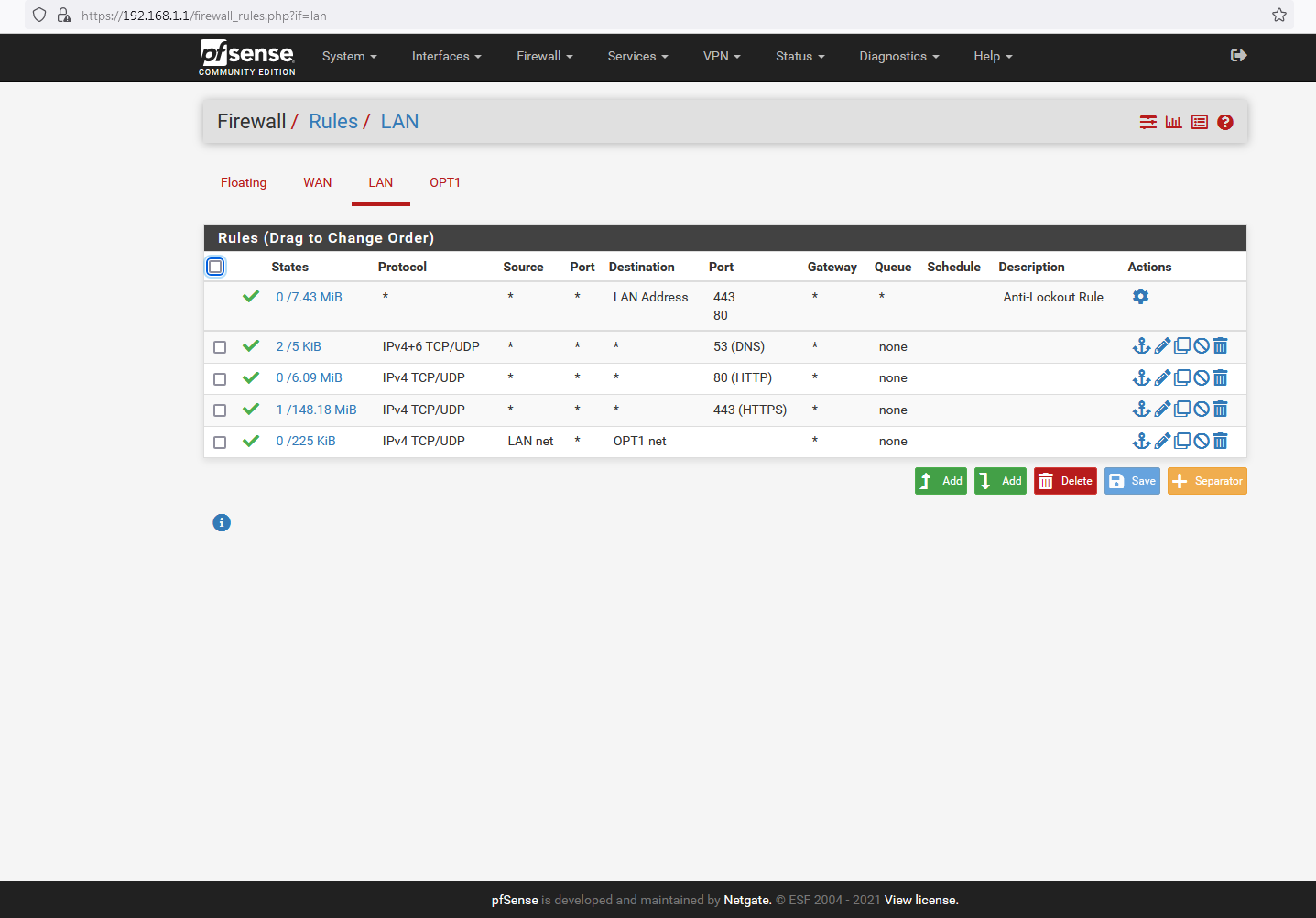Click the anchor icon for the 443 (HTTPS) rule
Viewport: 1316px width, 918px height.
click(1141, 409)
